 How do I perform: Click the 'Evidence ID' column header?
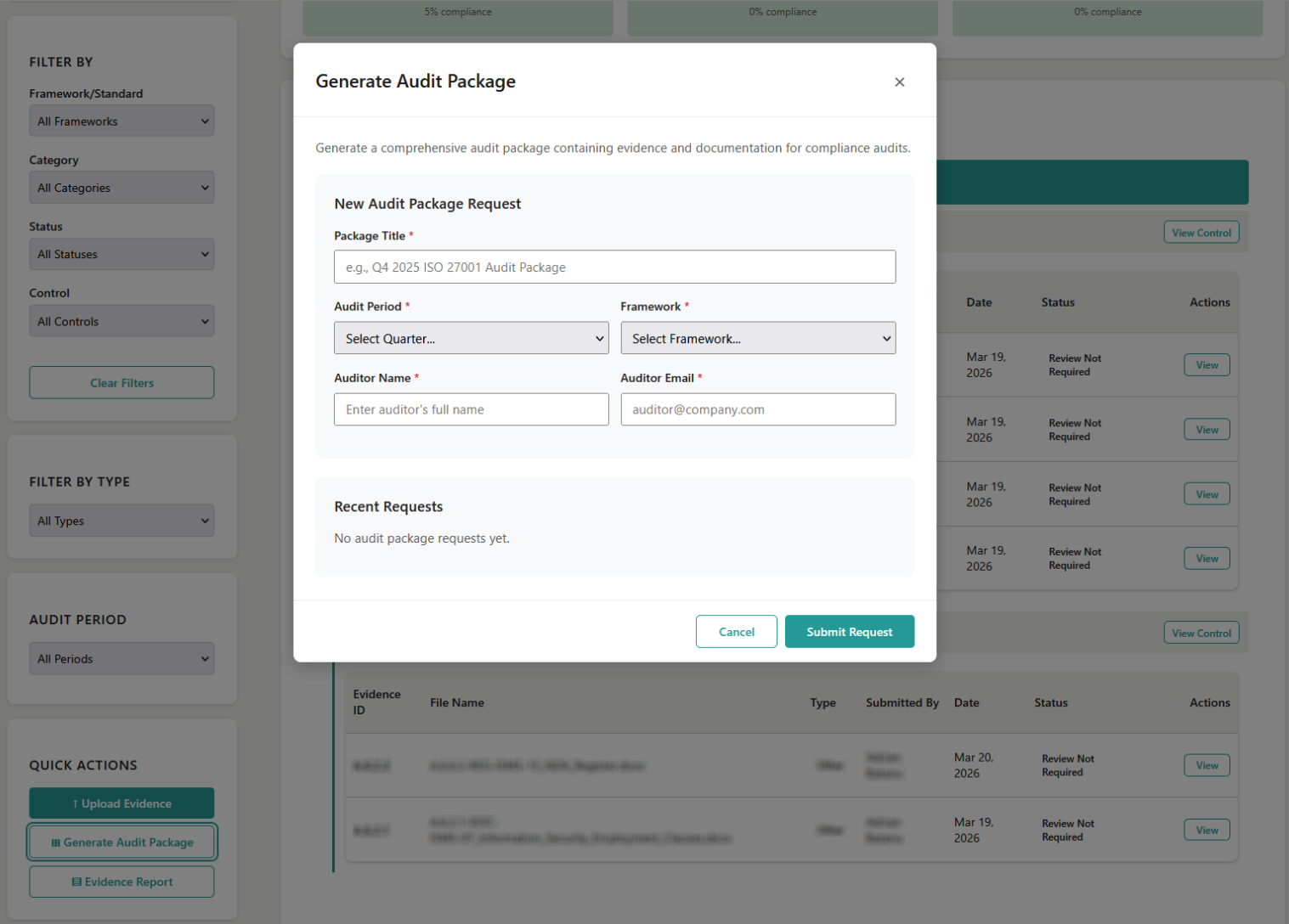pos(376,702)
